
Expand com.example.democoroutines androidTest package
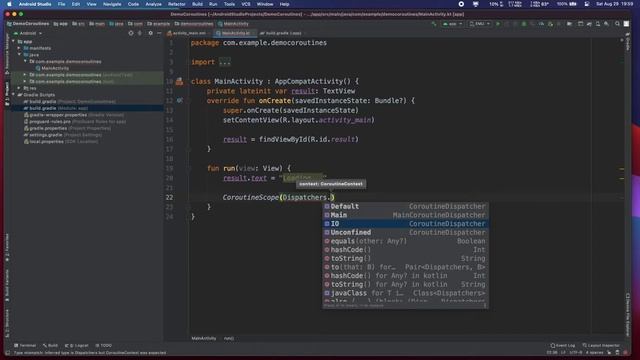point(25,75)
